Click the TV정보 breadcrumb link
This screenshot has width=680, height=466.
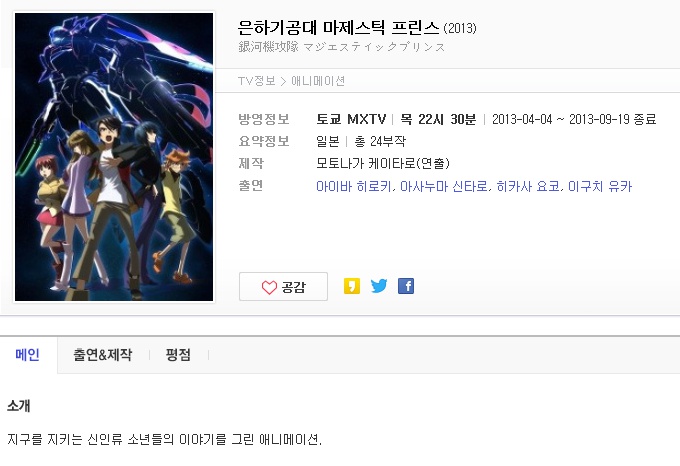[257, 81]
